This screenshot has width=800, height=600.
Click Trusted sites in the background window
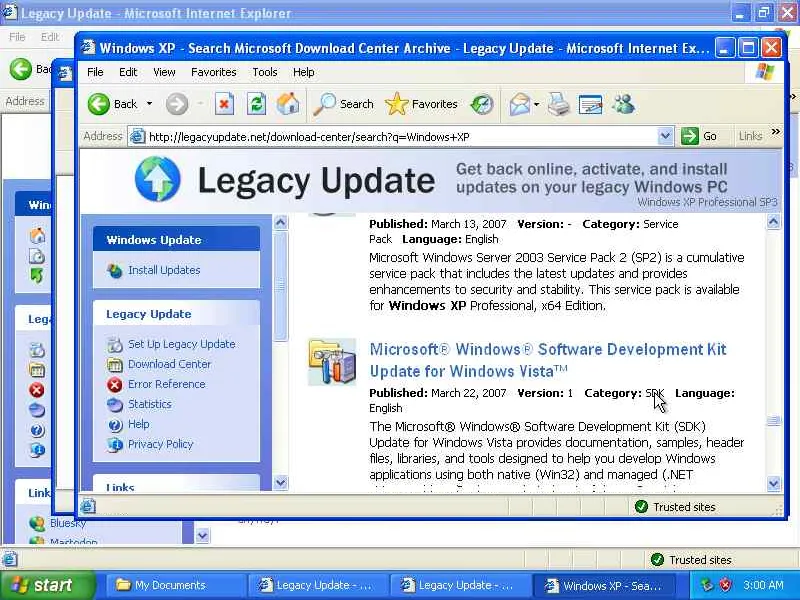[691, 560]
